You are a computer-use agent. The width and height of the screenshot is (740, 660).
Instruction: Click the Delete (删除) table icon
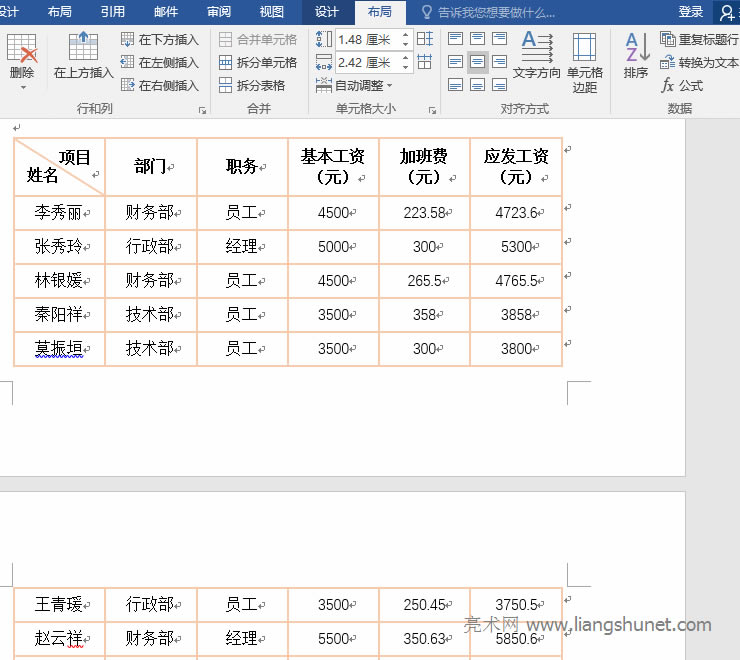coord(21,50)
